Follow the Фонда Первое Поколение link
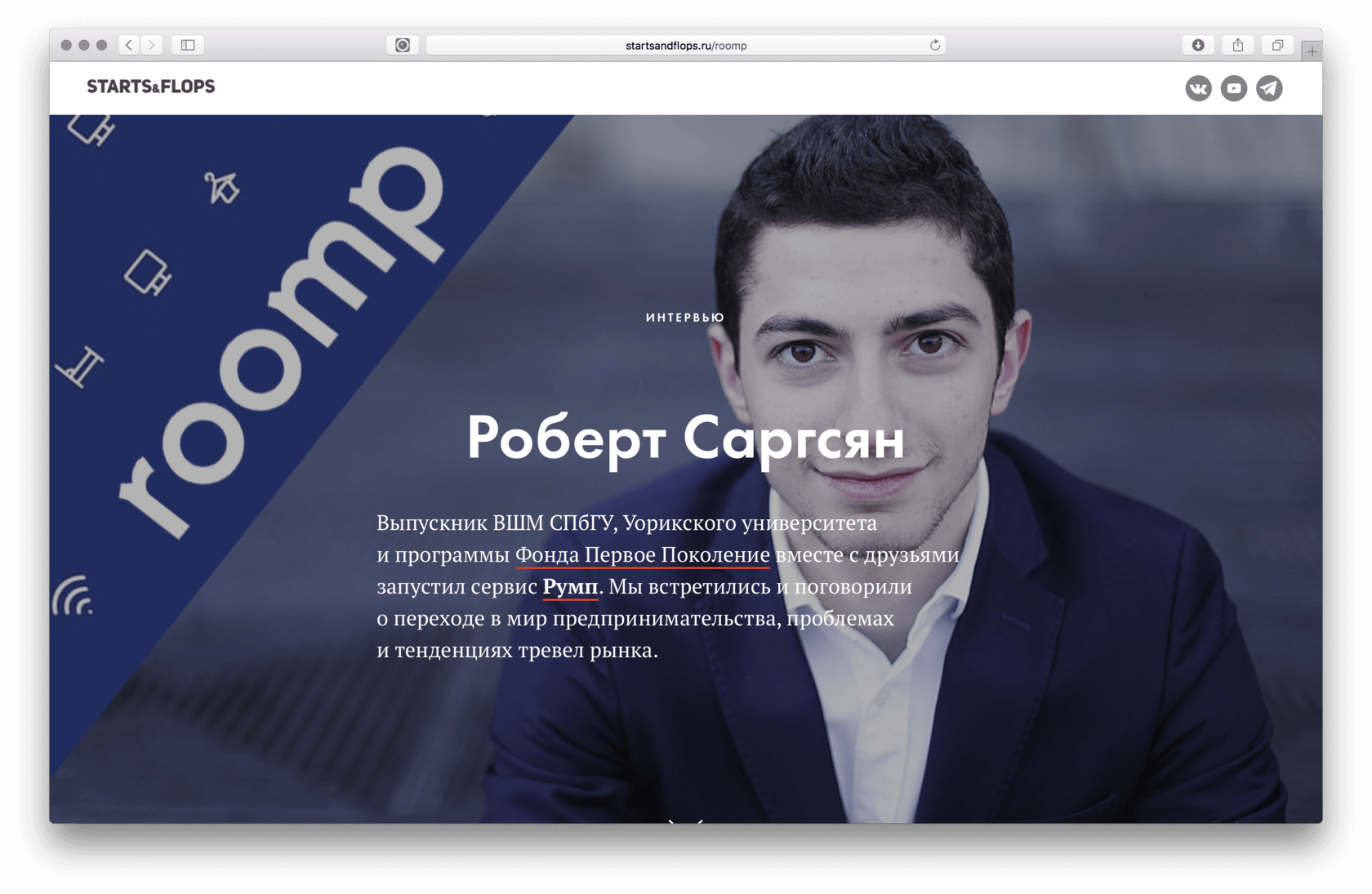The image size is (1372, 894). click(643, 554)
